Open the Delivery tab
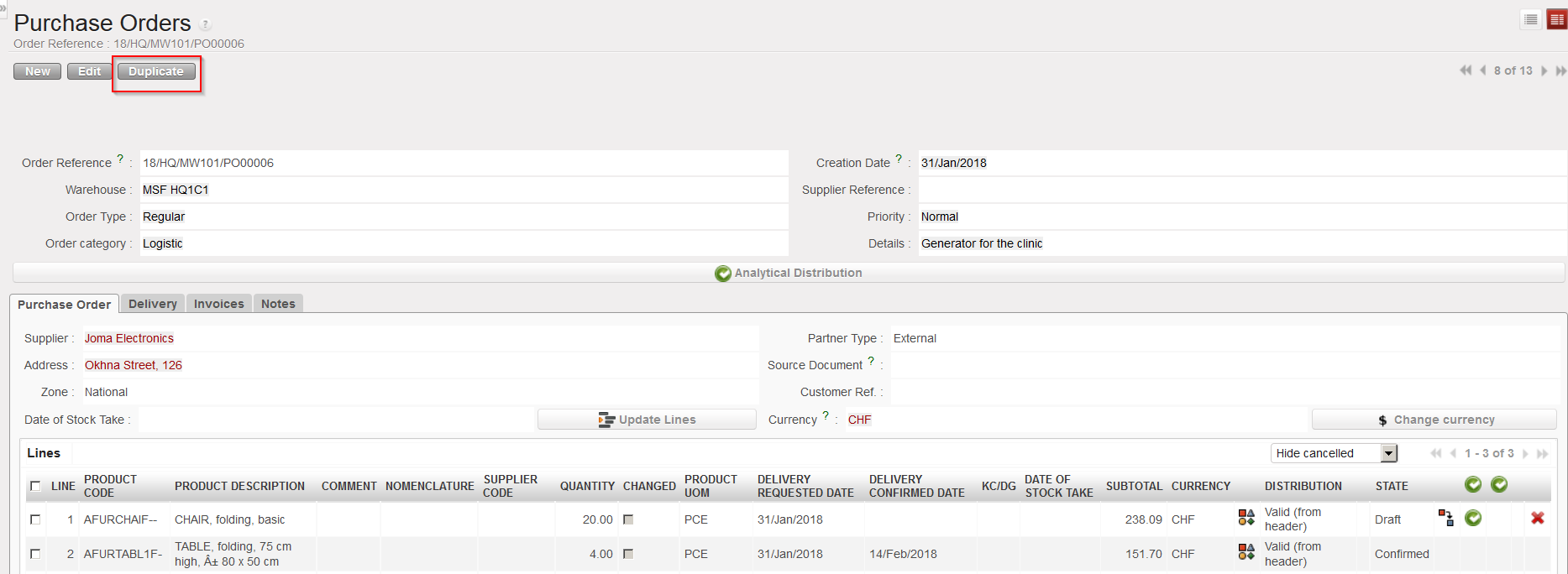 pyautogui.click(x=152, y=304)
